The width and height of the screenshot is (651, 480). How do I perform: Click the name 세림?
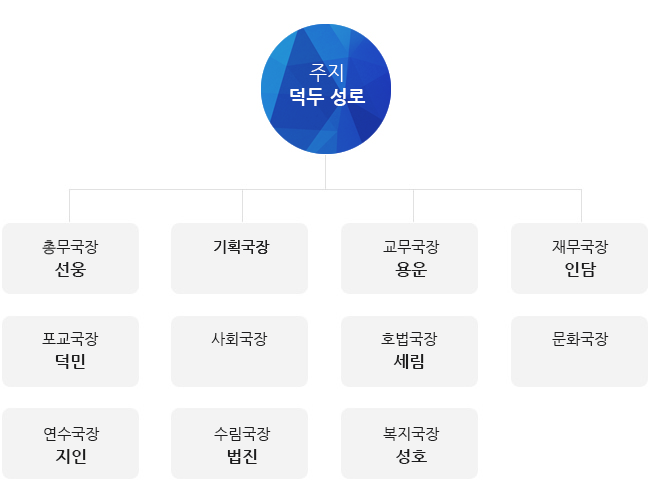point(410,362)
